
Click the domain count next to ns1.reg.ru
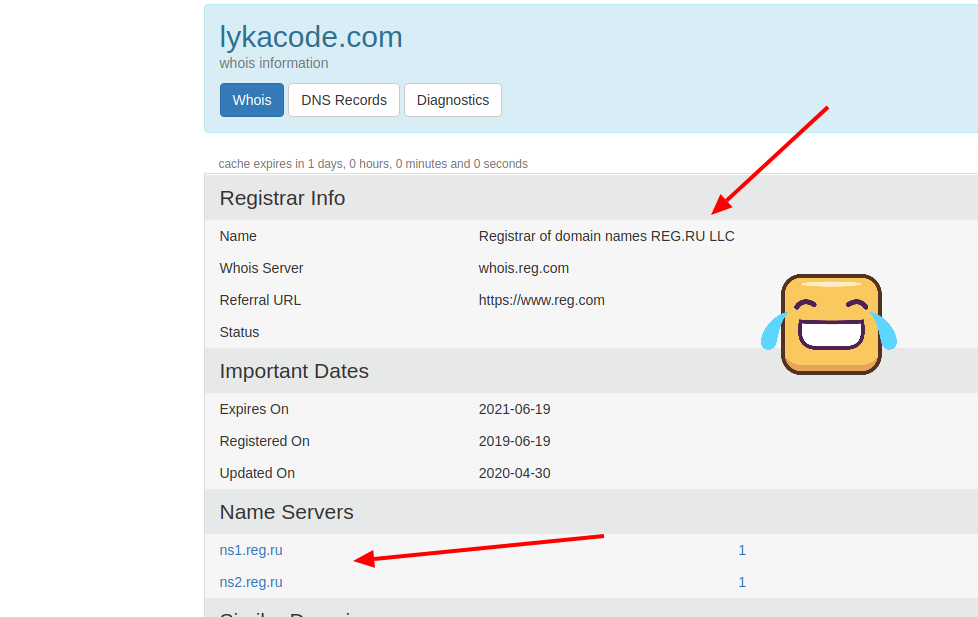(742, 550)
